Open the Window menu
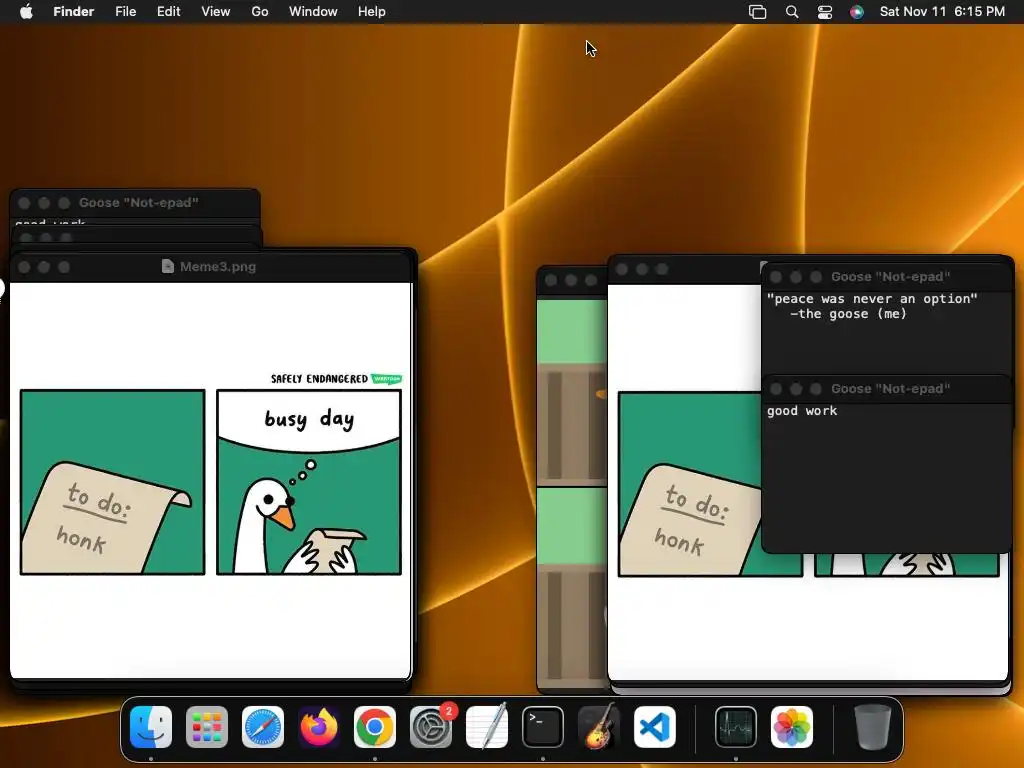Screen dimensions: 1024x768 click(x=313, y=12)
